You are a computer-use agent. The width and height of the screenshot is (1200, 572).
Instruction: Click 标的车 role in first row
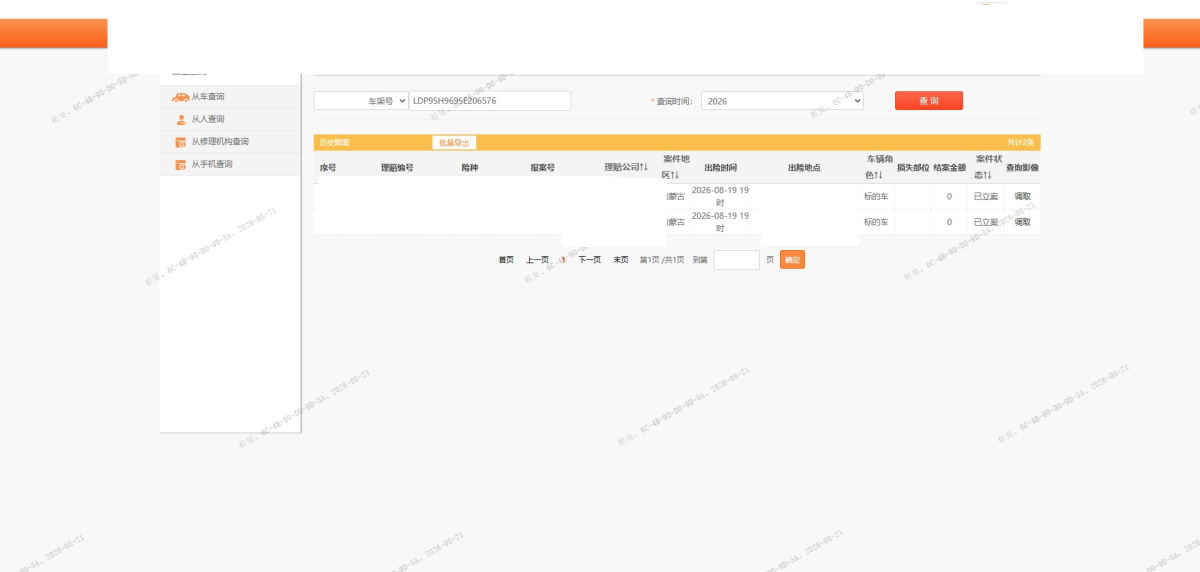[876, 196]
